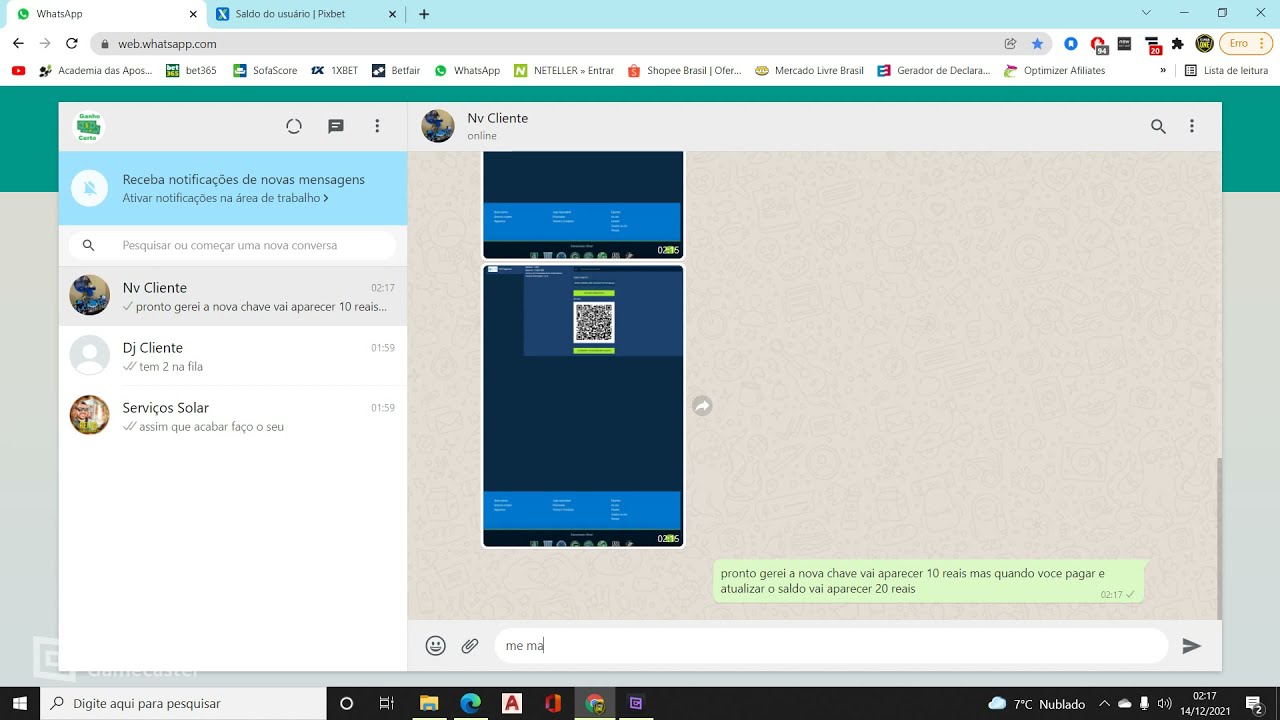Open the Office app from the taskbar

(x=553, y=704)
